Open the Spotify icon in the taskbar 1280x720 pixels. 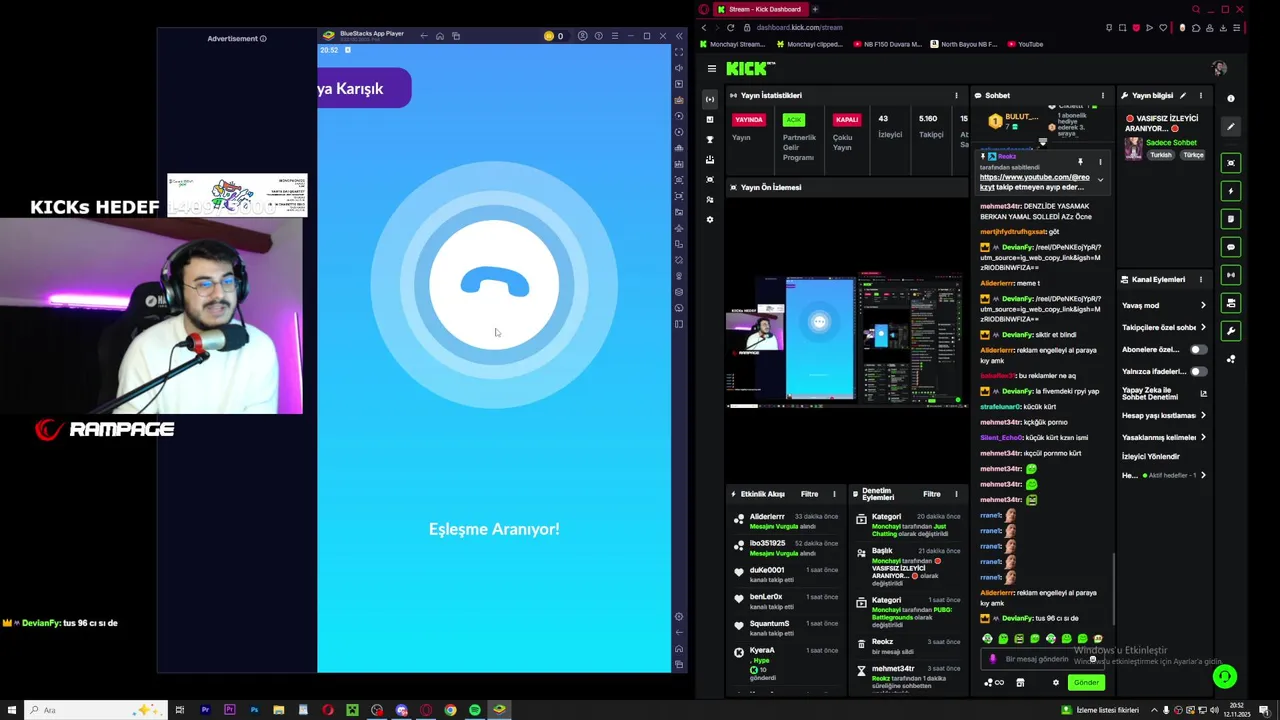[x=474, y=710]
